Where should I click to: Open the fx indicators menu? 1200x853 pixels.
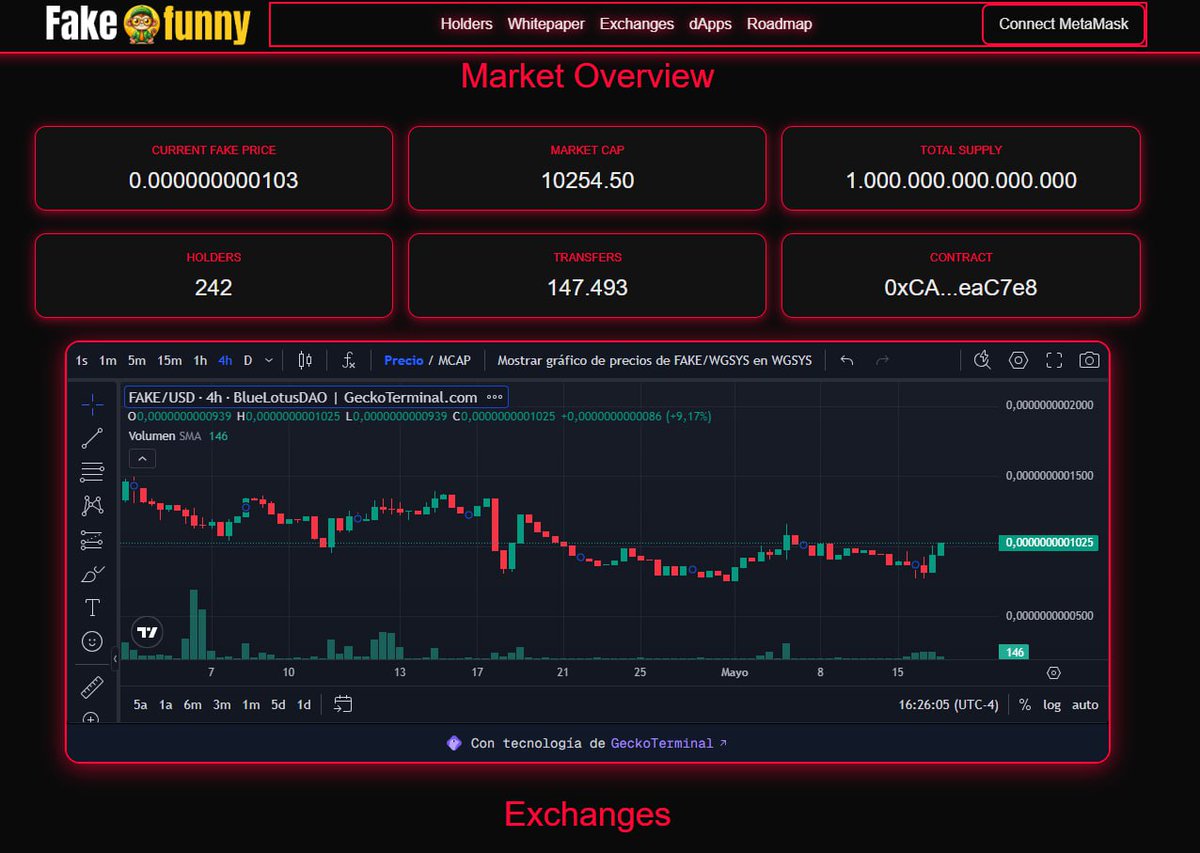(x=348, y=360)
